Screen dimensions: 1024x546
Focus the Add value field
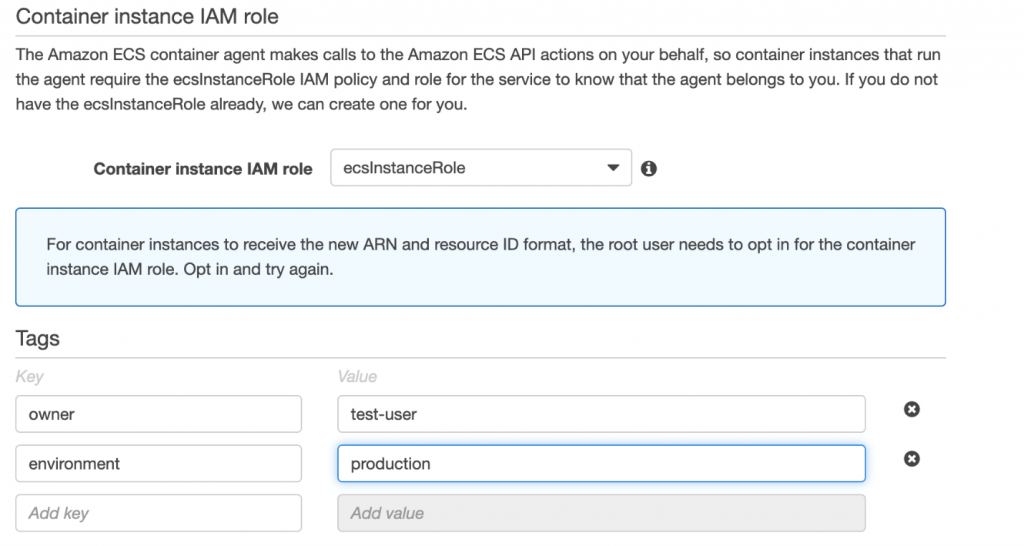tap(601, 513)
